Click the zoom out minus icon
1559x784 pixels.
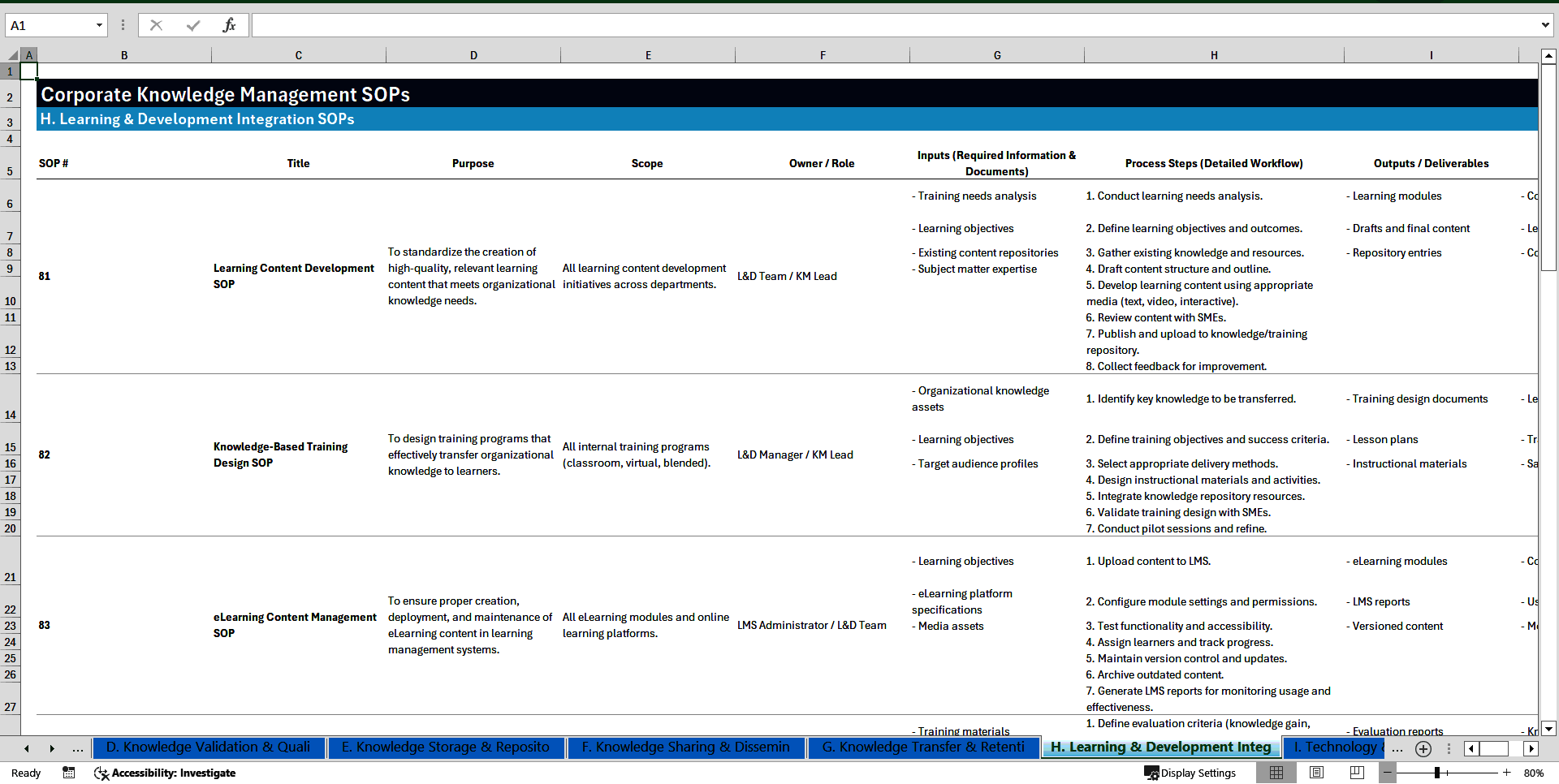(x=1388, y=773)
